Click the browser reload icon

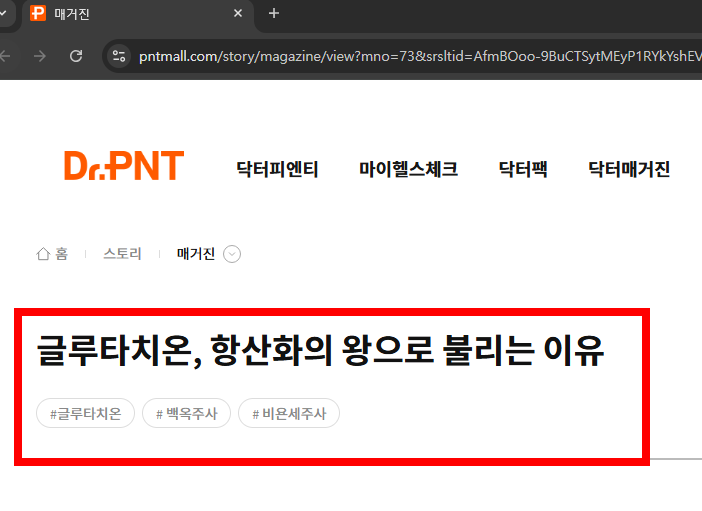click(x=76, y=56)
